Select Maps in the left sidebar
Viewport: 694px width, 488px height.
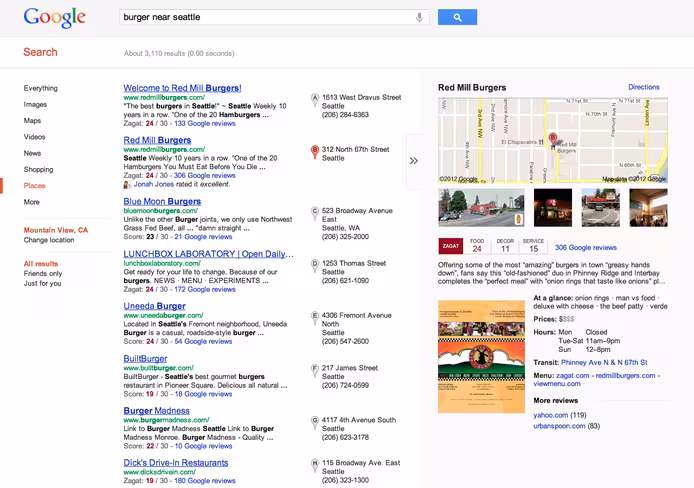point(32,120)
